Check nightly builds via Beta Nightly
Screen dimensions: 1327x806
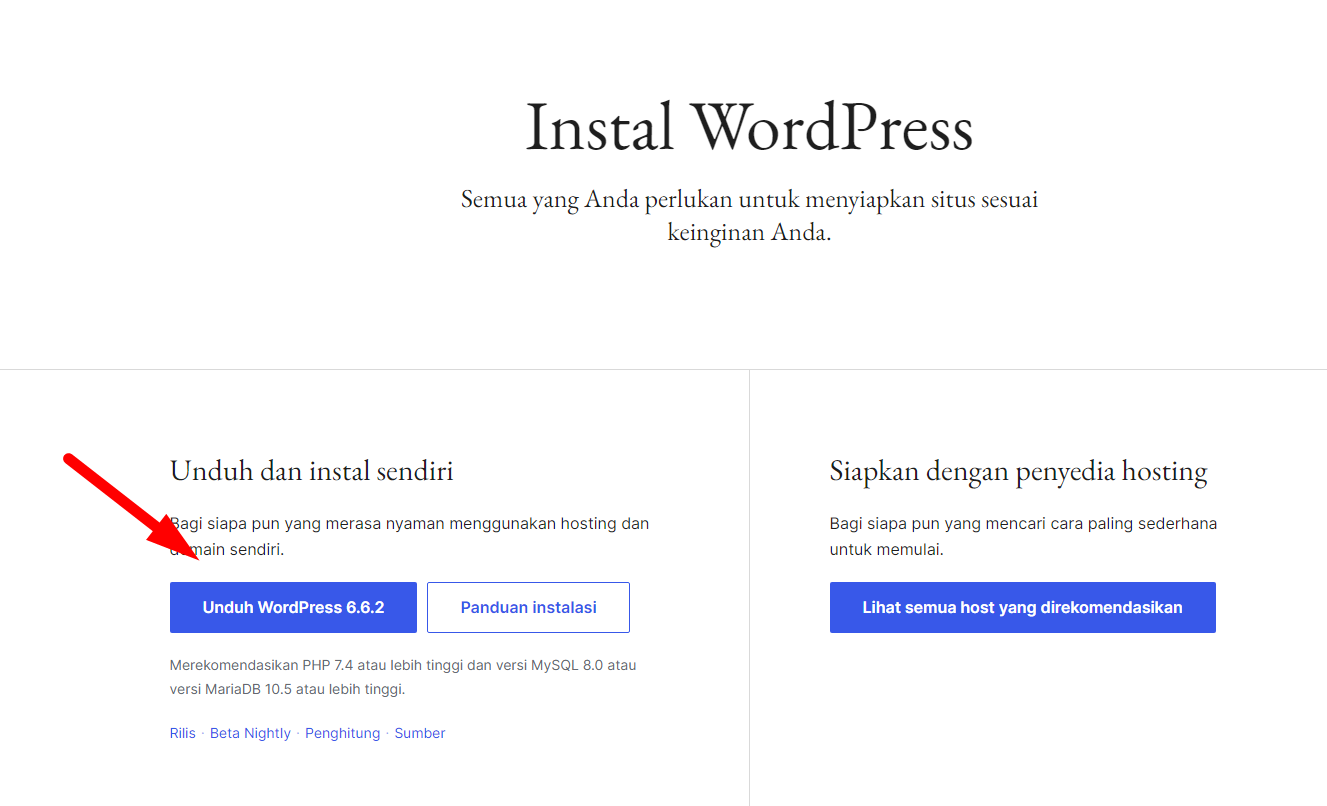[x=250, y=732]
